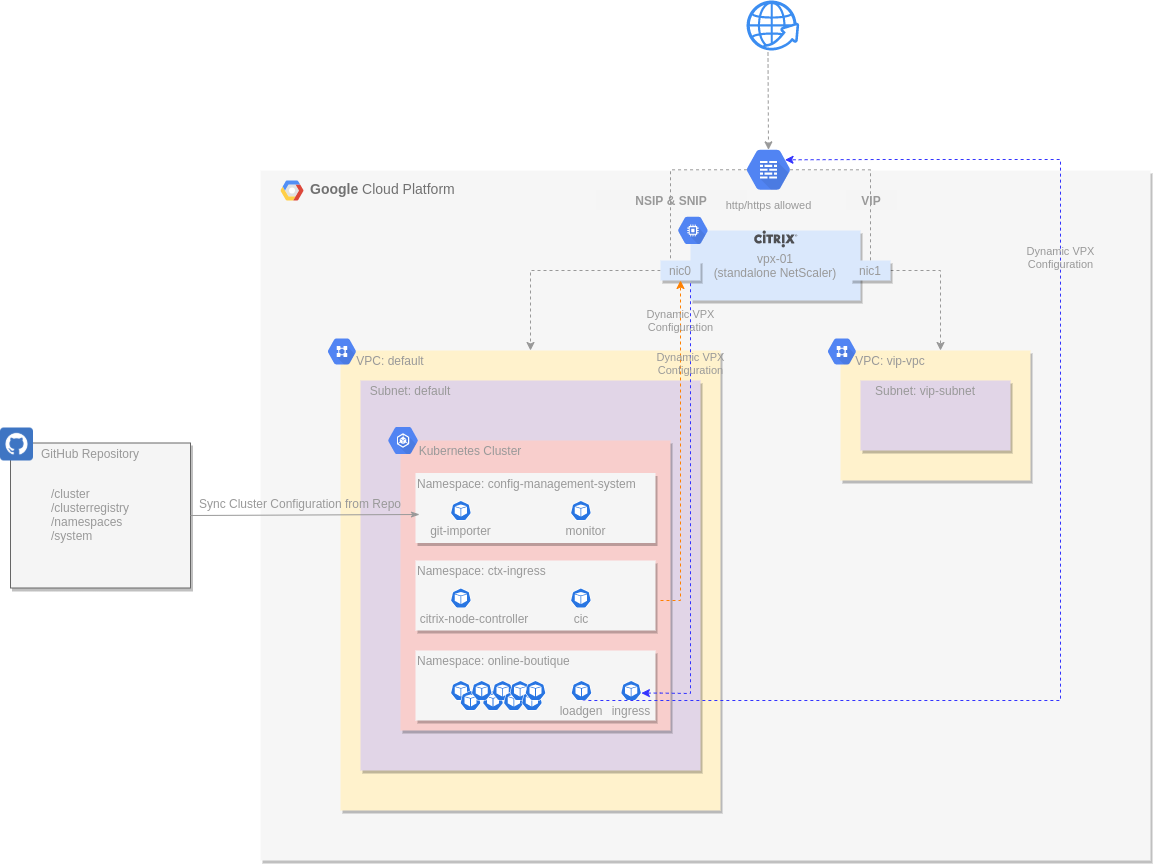Select the Citrix logo on vpx-01

click(x=775, y=239)
